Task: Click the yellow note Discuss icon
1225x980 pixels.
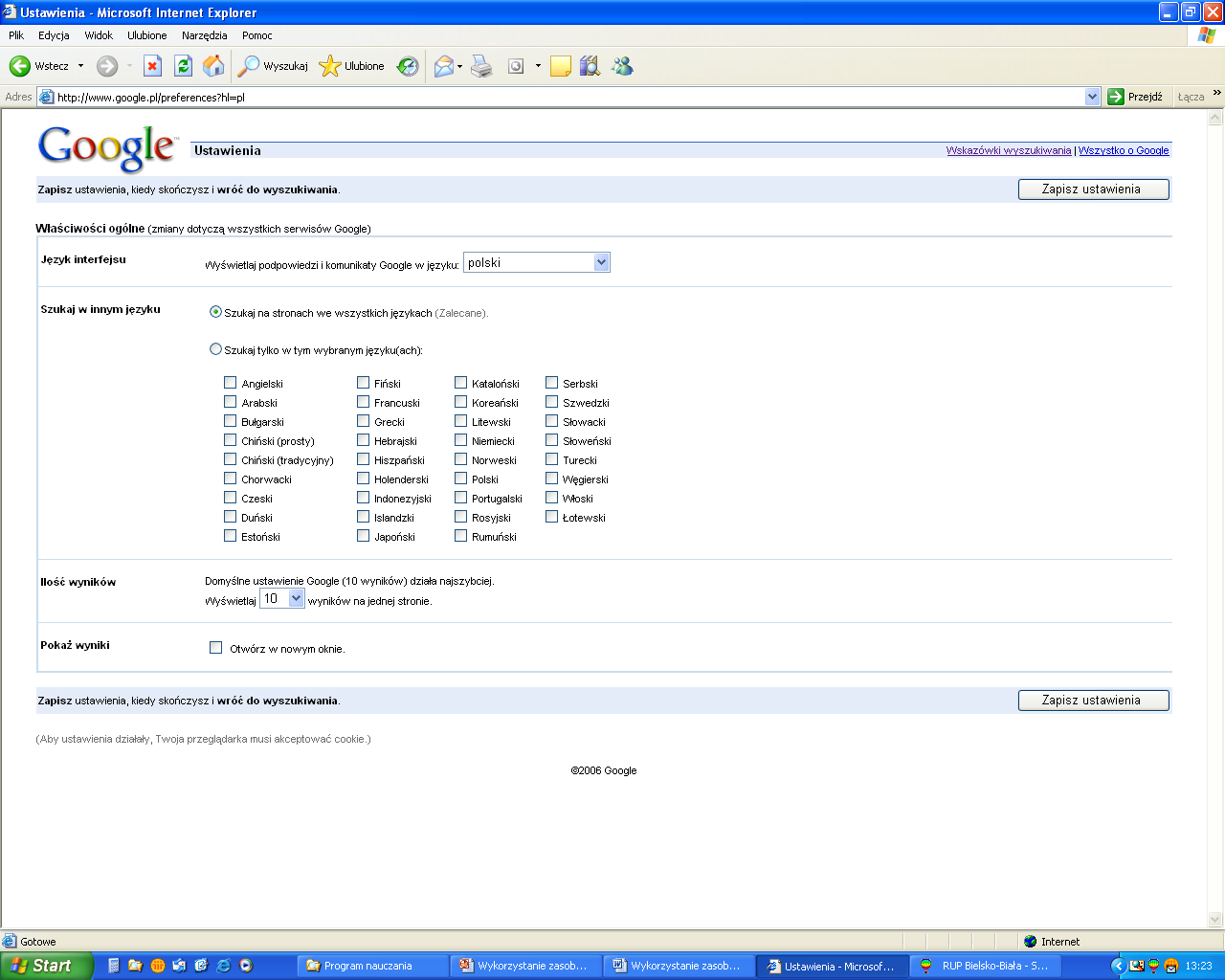Action: coord(561,66)
